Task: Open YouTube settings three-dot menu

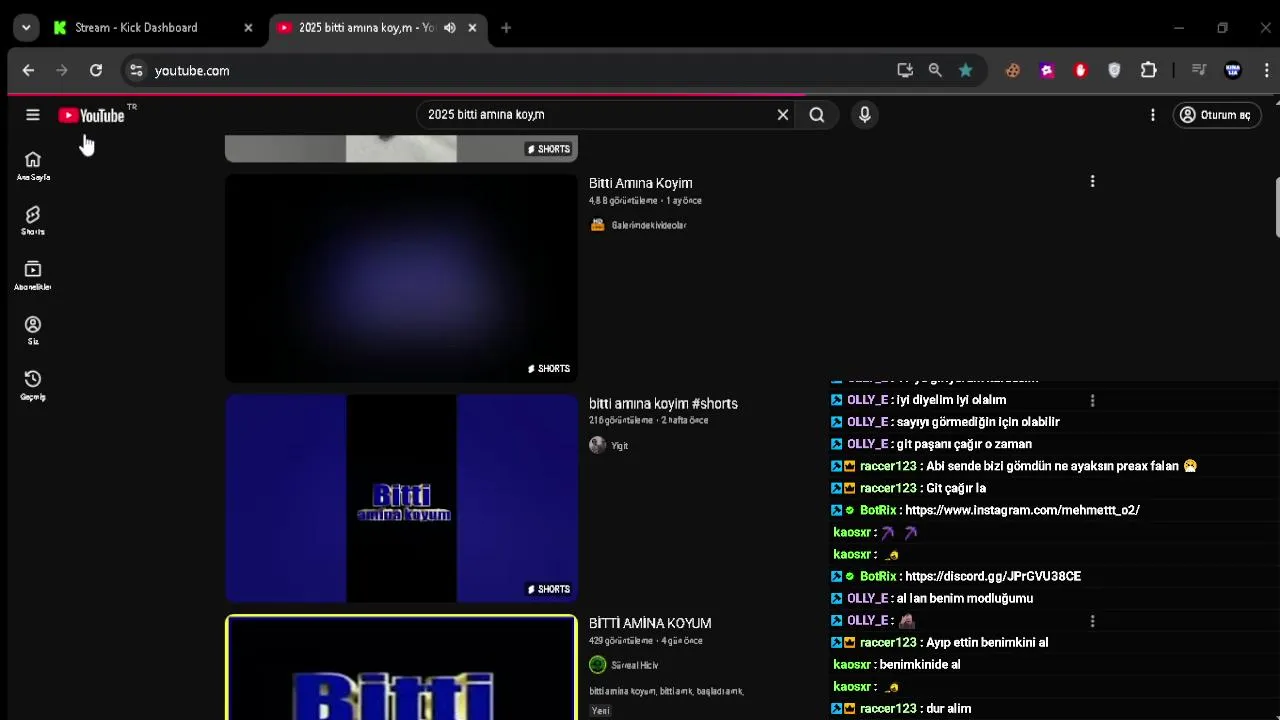Action: [1152, 115]
